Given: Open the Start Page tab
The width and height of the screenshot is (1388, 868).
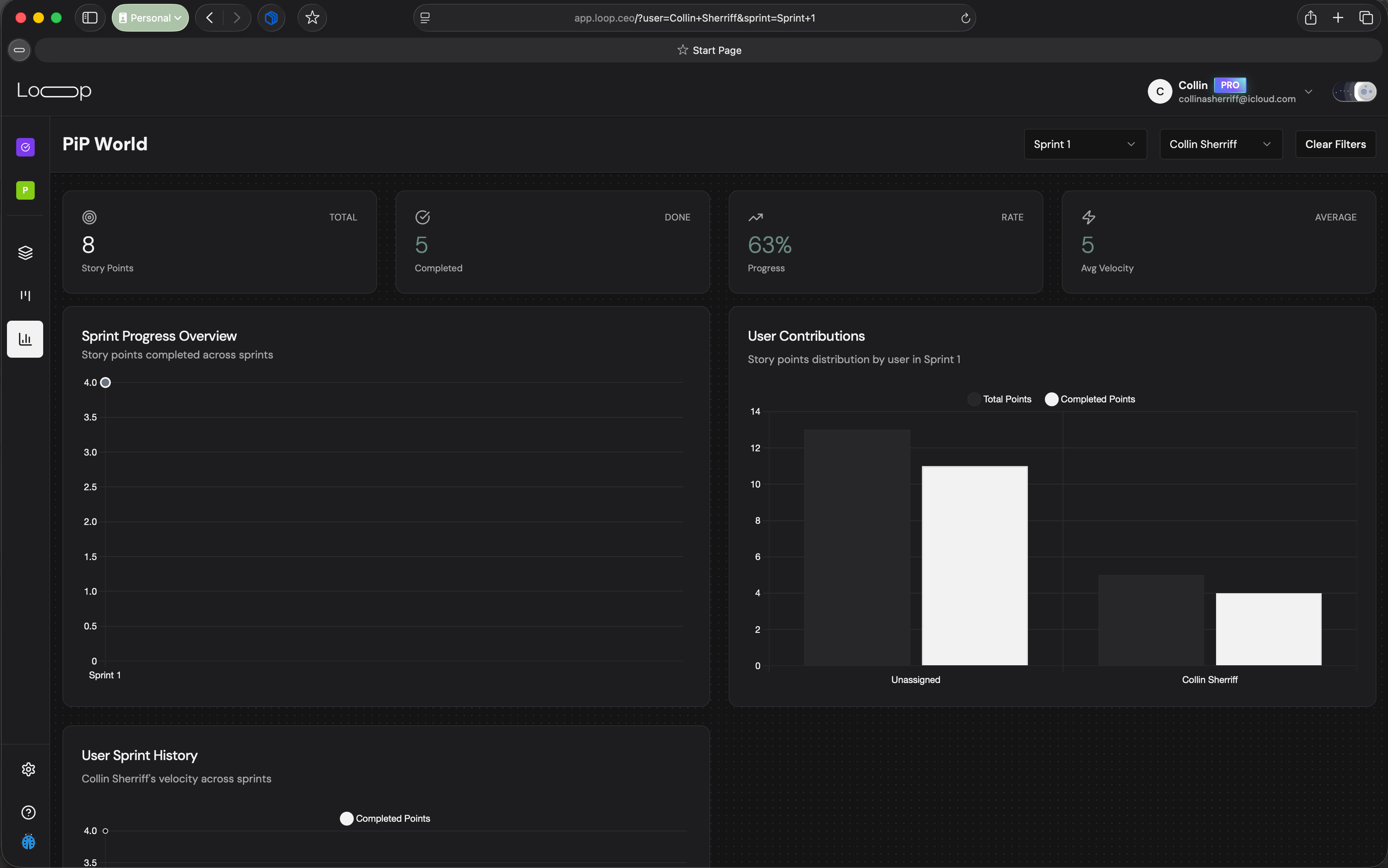Looking at the screenshot, I should 709,50.
